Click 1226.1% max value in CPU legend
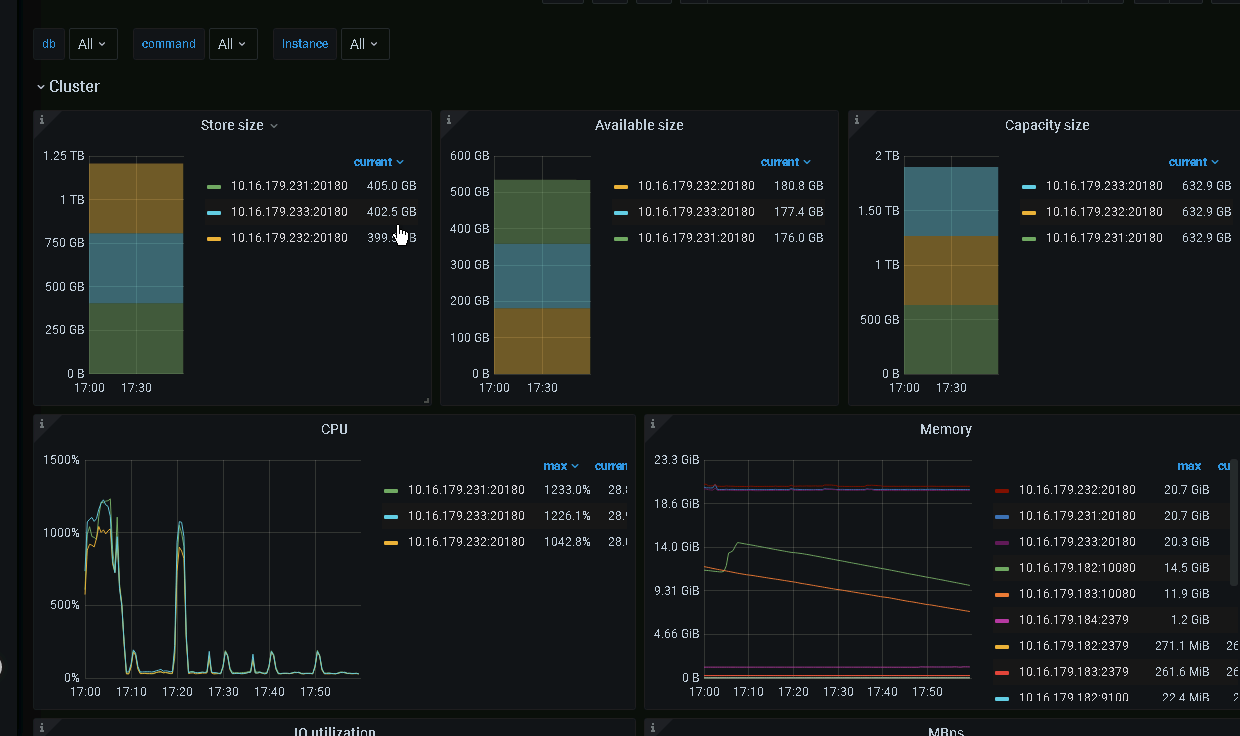Image resolution: width=1240 pixels, height=736 pixels. 568,516
